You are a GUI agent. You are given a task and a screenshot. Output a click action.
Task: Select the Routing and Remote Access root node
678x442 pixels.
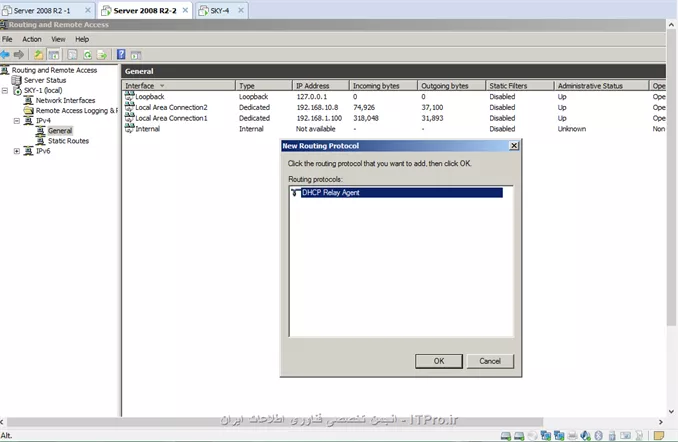pyautogui.click(x=54, y=70)
